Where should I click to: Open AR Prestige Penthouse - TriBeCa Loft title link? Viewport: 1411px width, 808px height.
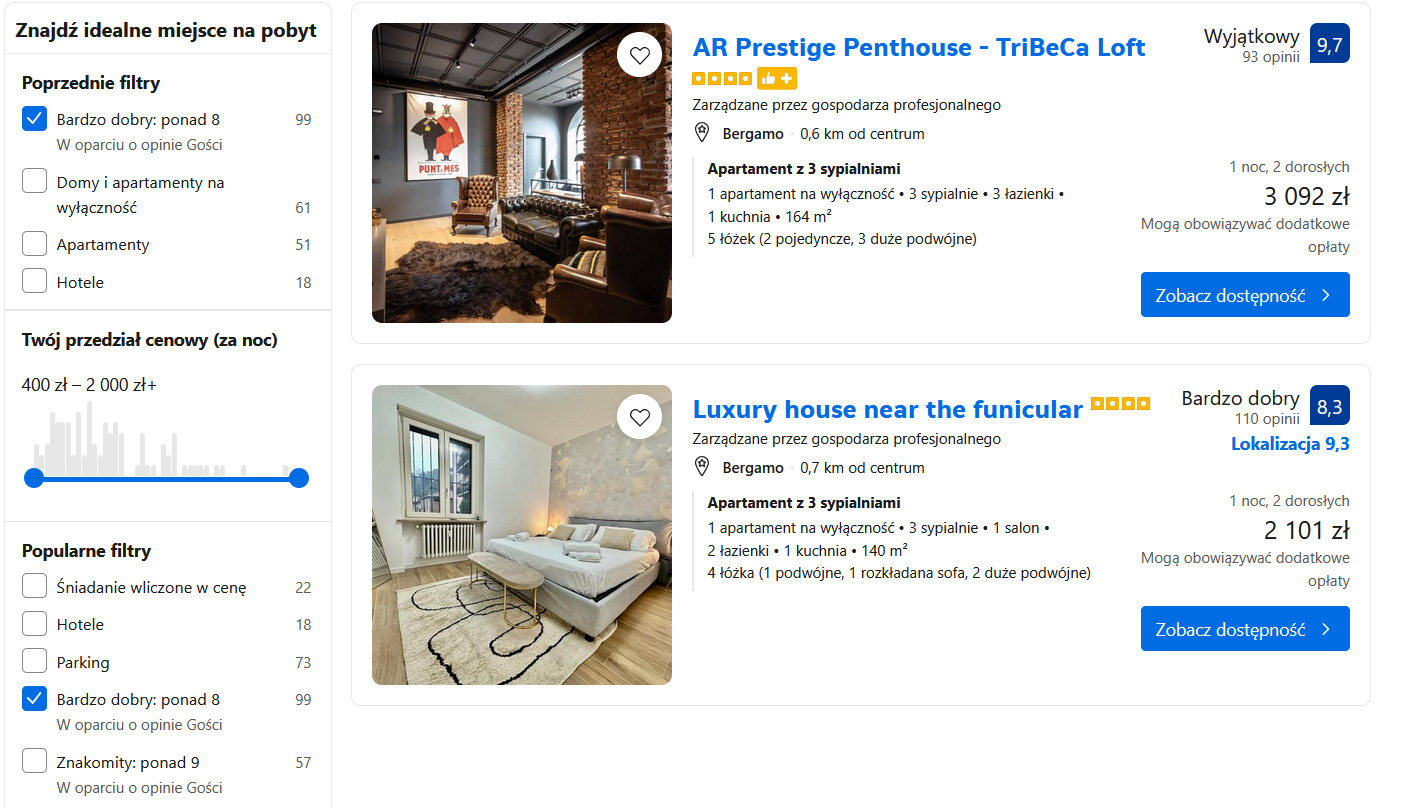[x=918, y=47]
